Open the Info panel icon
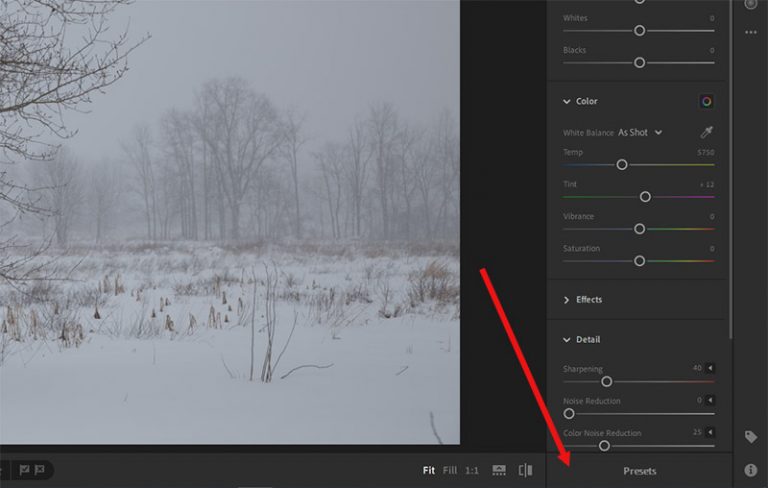The width and height of the screenshot is (768, 488). (x=751, y=470)
